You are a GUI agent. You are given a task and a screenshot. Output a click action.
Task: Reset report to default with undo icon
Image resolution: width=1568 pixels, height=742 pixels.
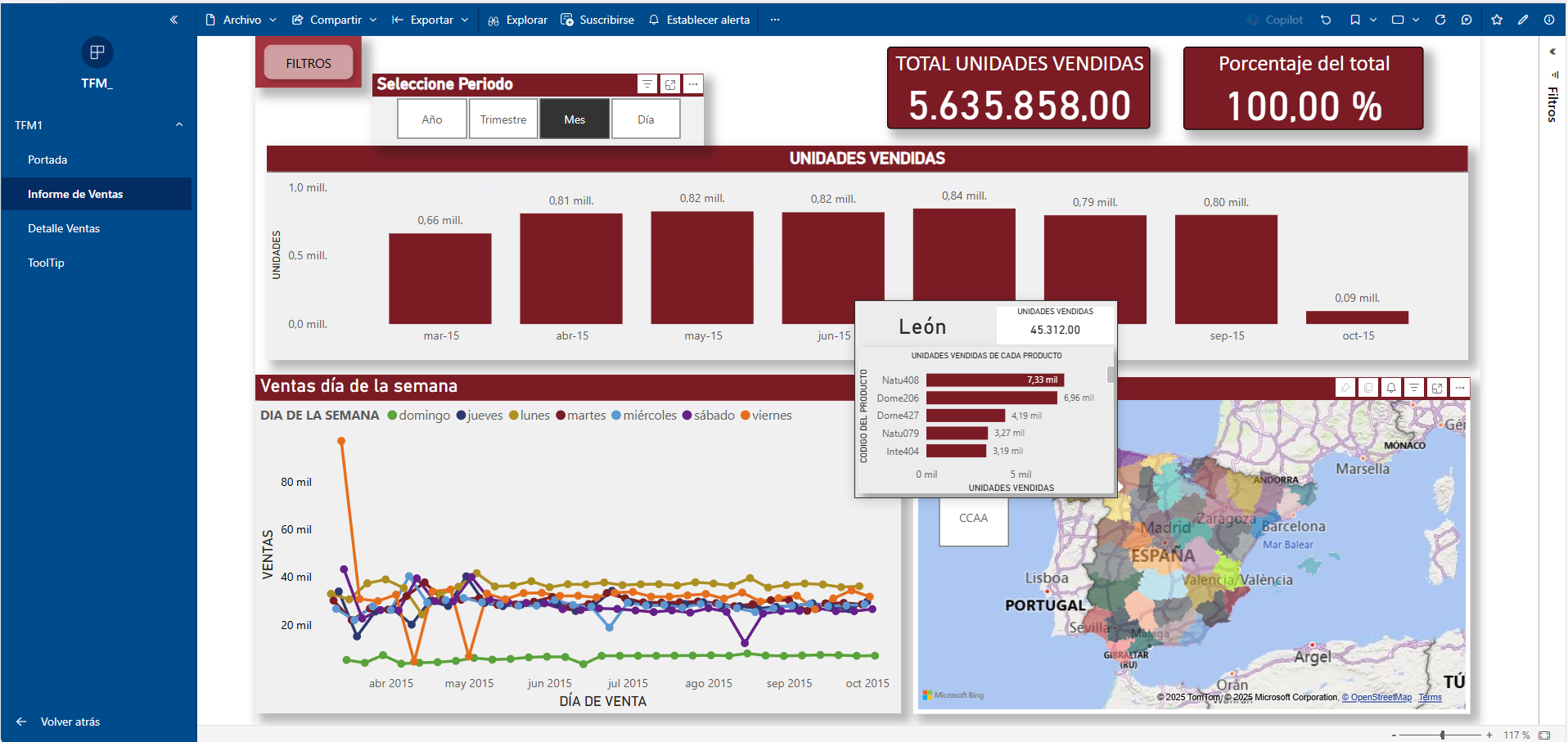point(1326,20)
